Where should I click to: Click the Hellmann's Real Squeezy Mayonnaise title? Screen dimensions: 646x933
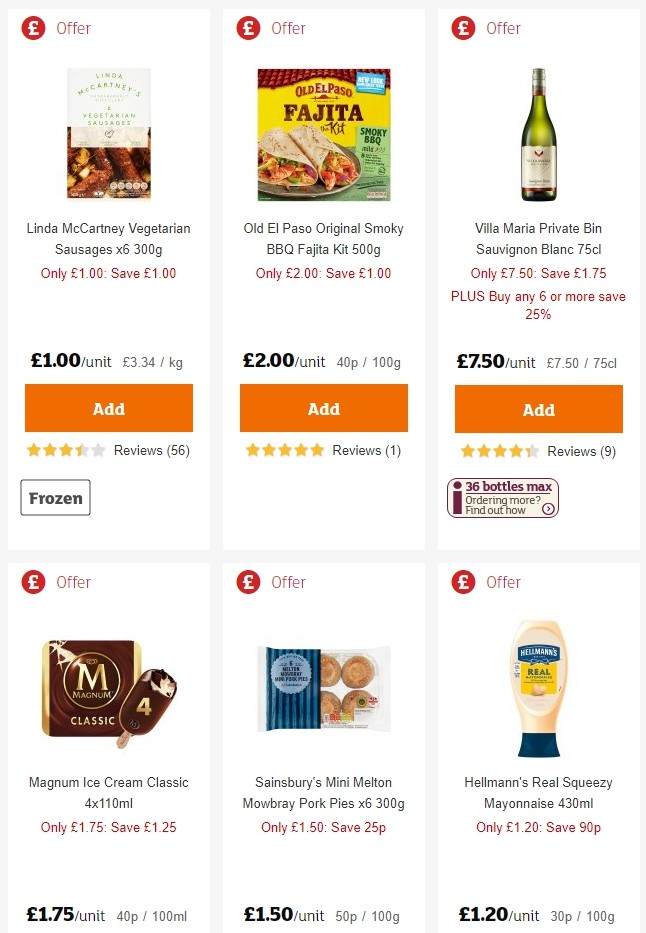tap(538, 793)
